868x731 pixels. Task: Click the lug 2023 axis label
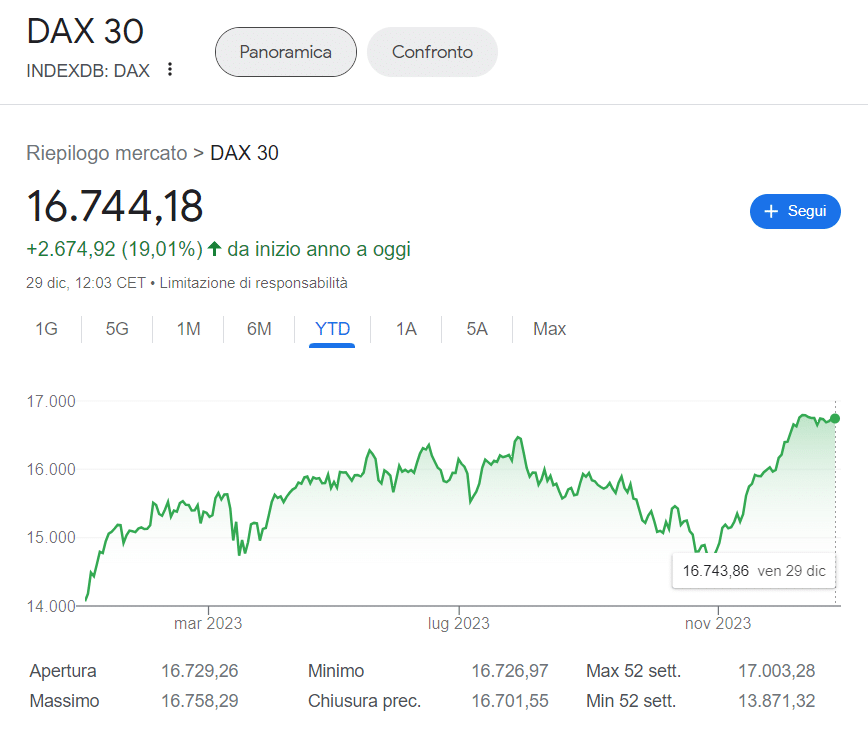458,624
